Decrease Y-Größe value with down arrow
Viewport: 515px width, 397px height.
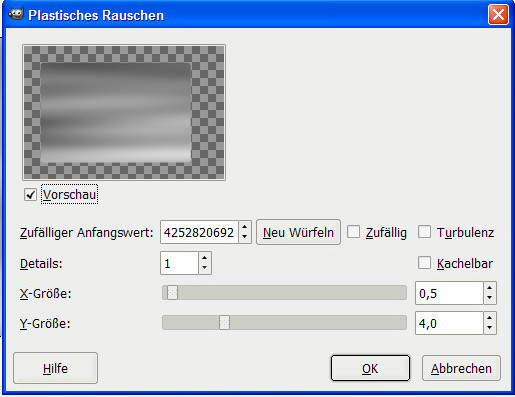coord(489,328)
